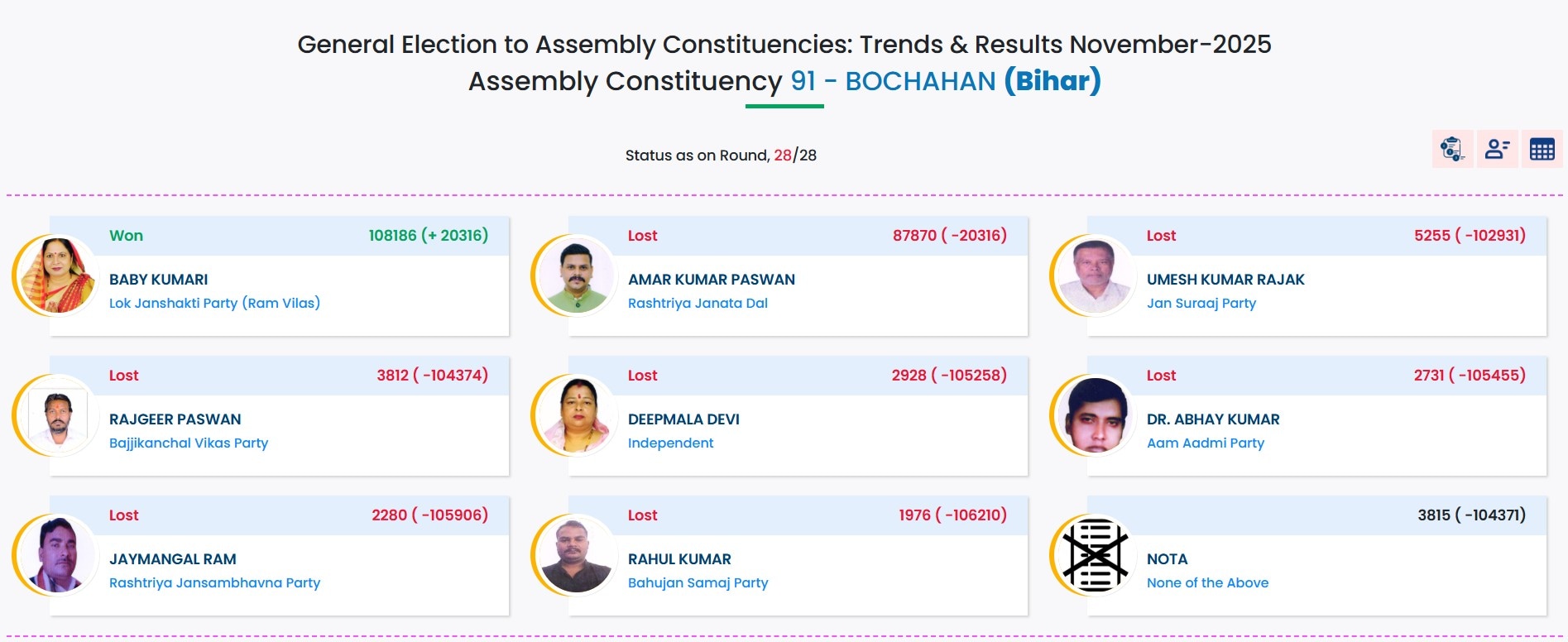Click the Jan Suraaj Party label
The height and width of the screenshot is (642, 1568).
[1201, 303]
